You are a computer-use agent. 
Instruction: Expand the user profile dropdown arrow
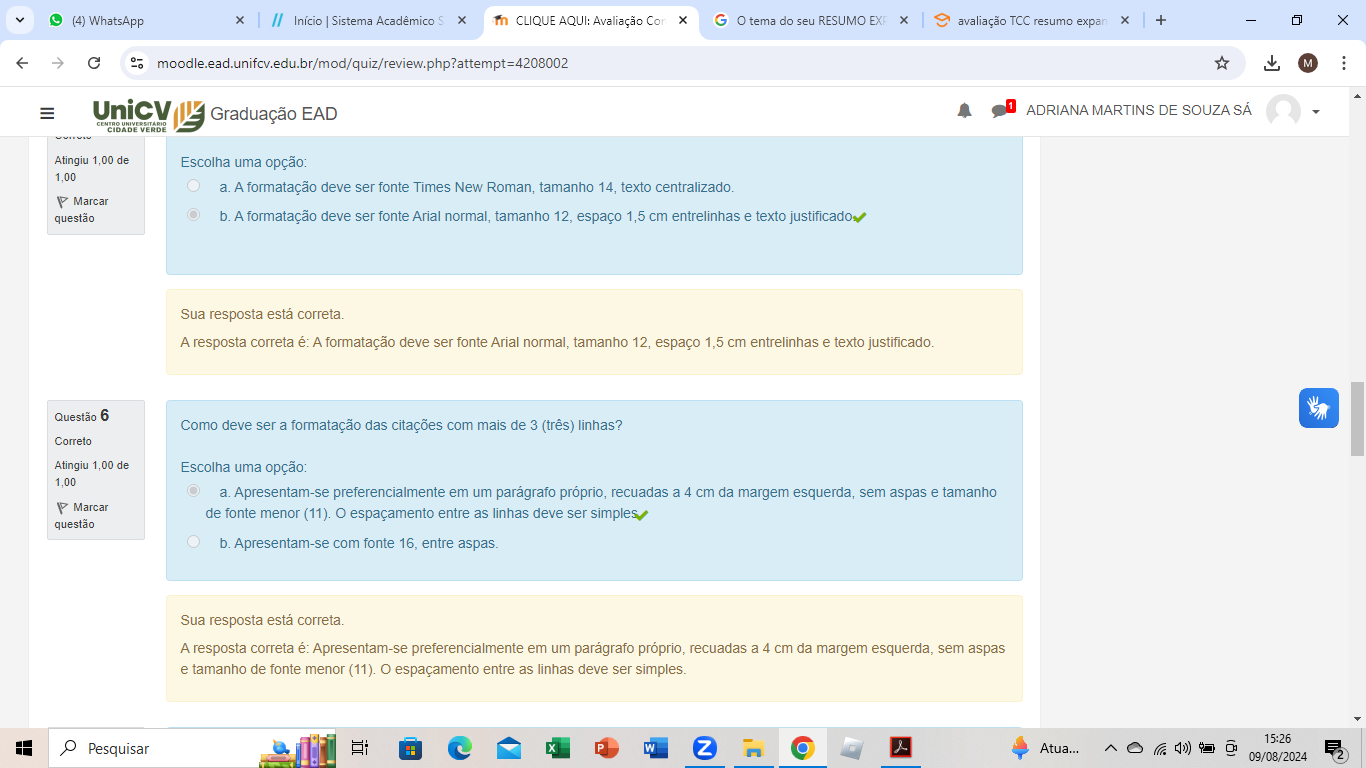pyautogui.click(x=1316, y=112)
